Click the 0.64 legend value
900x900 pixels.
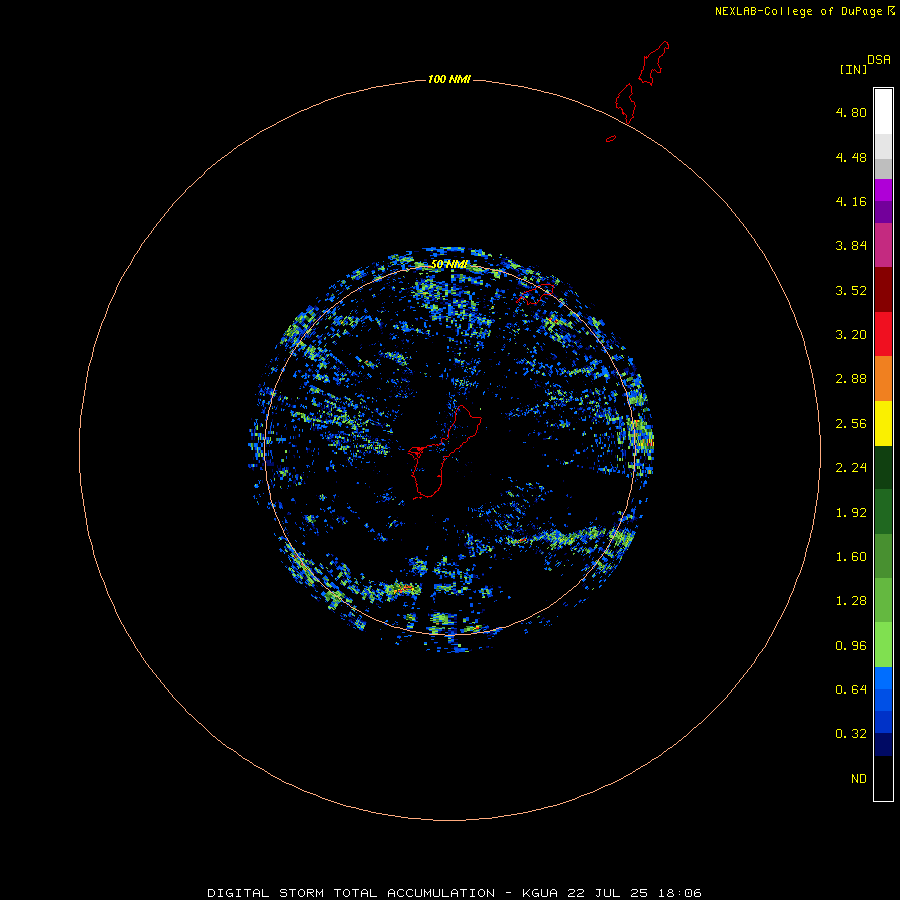(x=851, y=689)
